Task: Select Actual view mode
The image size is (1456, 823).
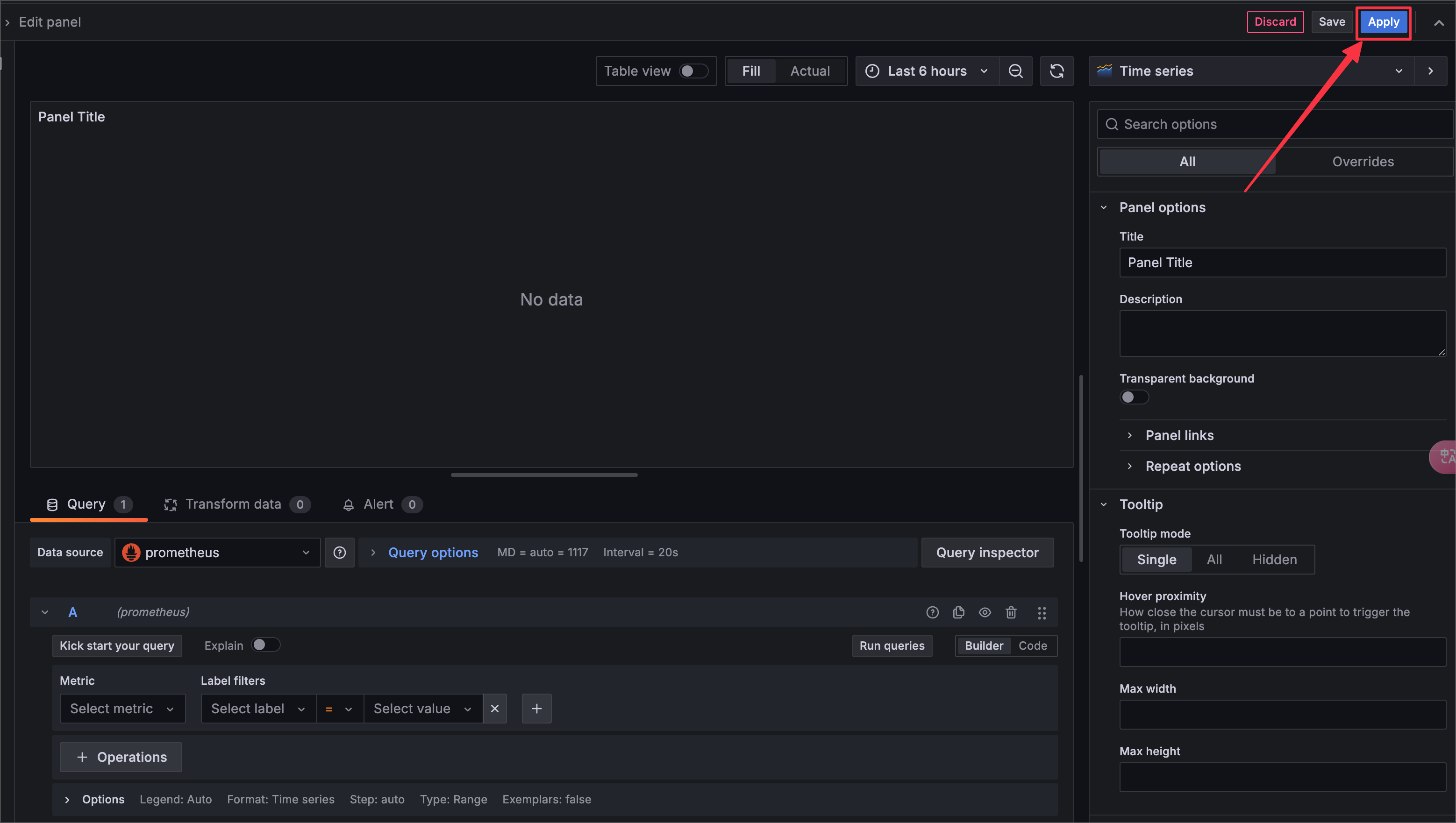Action: [x=810, y=71]
